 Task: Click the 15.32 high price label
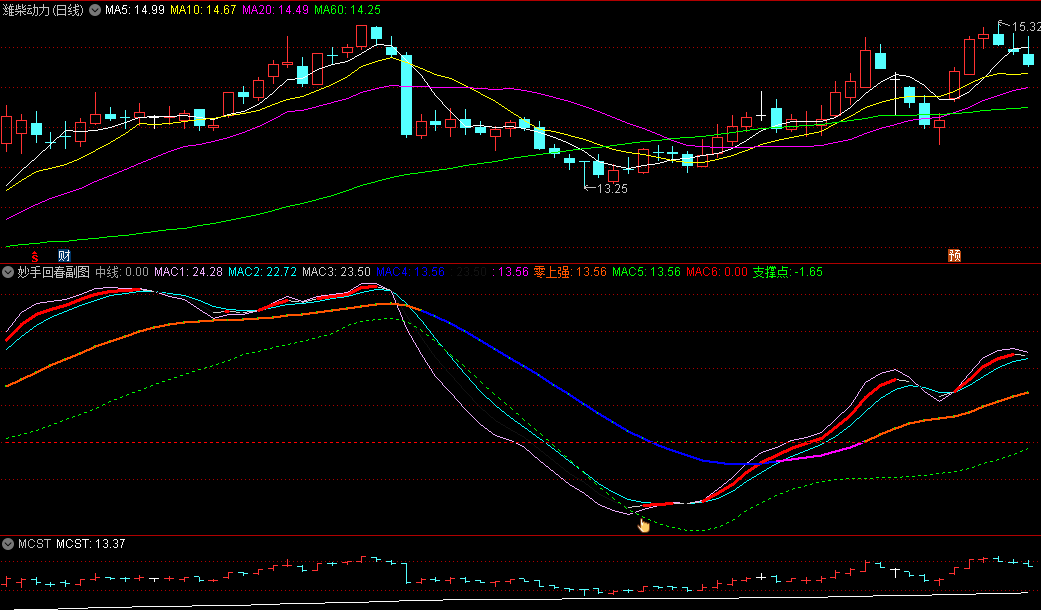point(1026,27)
